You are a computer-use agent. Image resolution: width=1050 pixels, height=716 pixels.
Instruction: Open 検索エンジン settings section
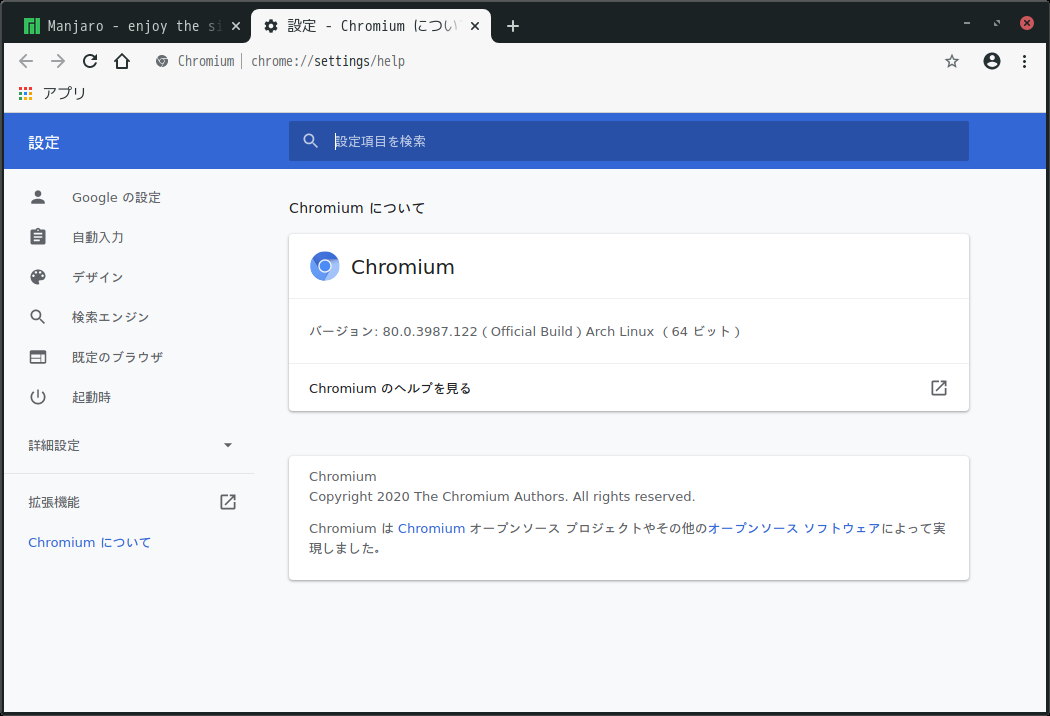point(110,317)
